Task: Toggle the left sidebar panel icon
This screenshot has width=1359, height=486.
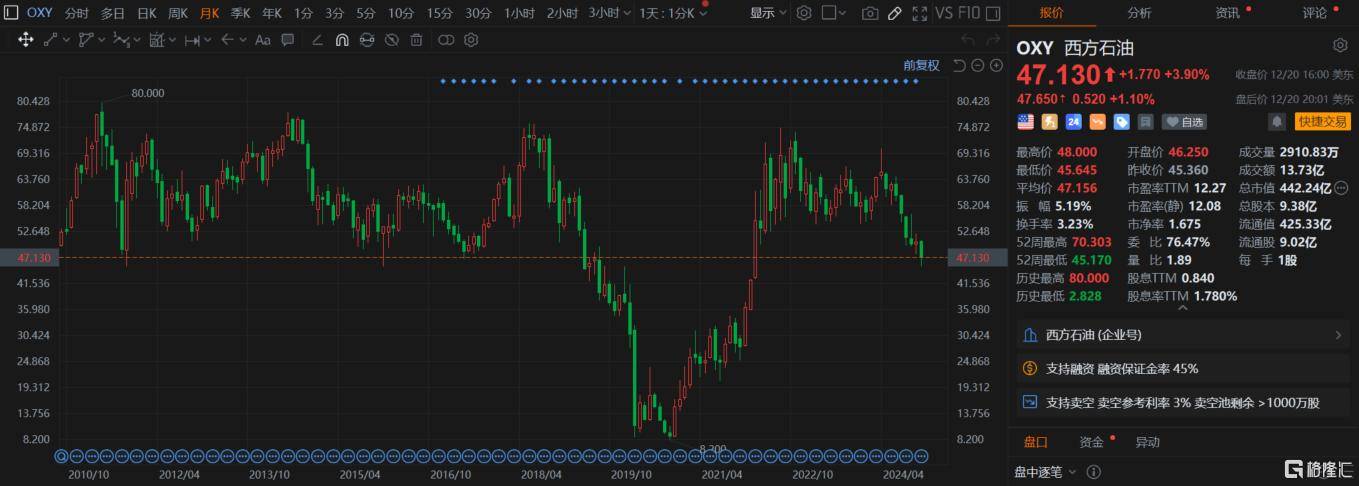Action: (11, 13)
